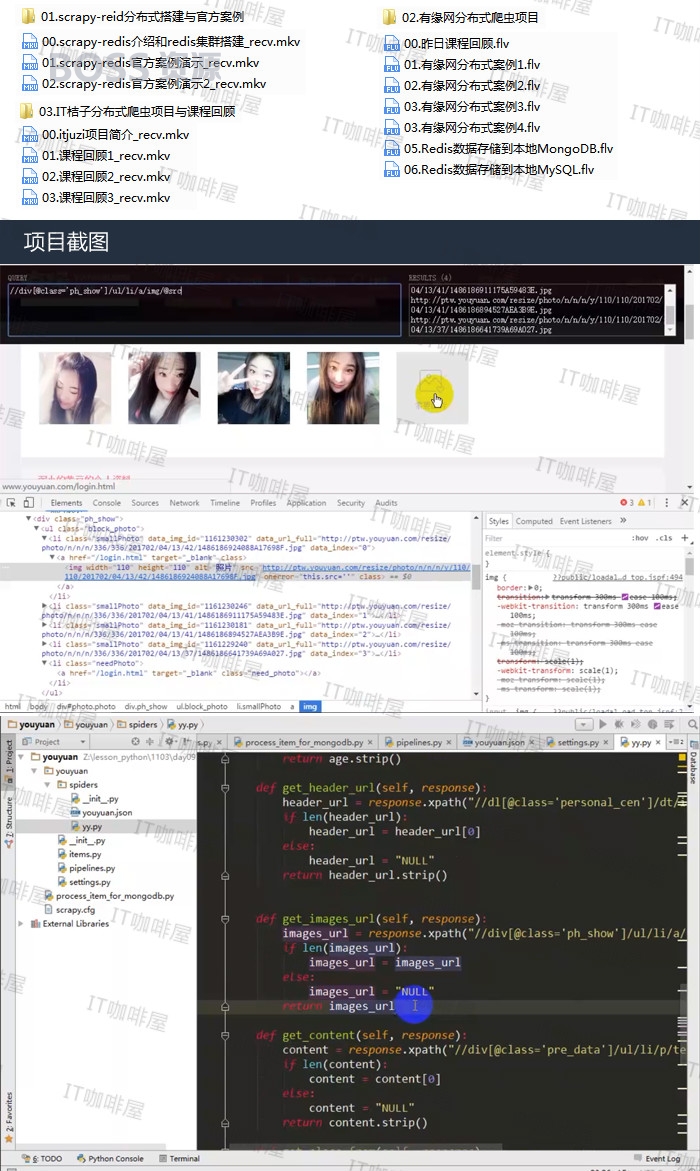
Task: Click the DevTools inspect element icon
Action: (10, 503)
